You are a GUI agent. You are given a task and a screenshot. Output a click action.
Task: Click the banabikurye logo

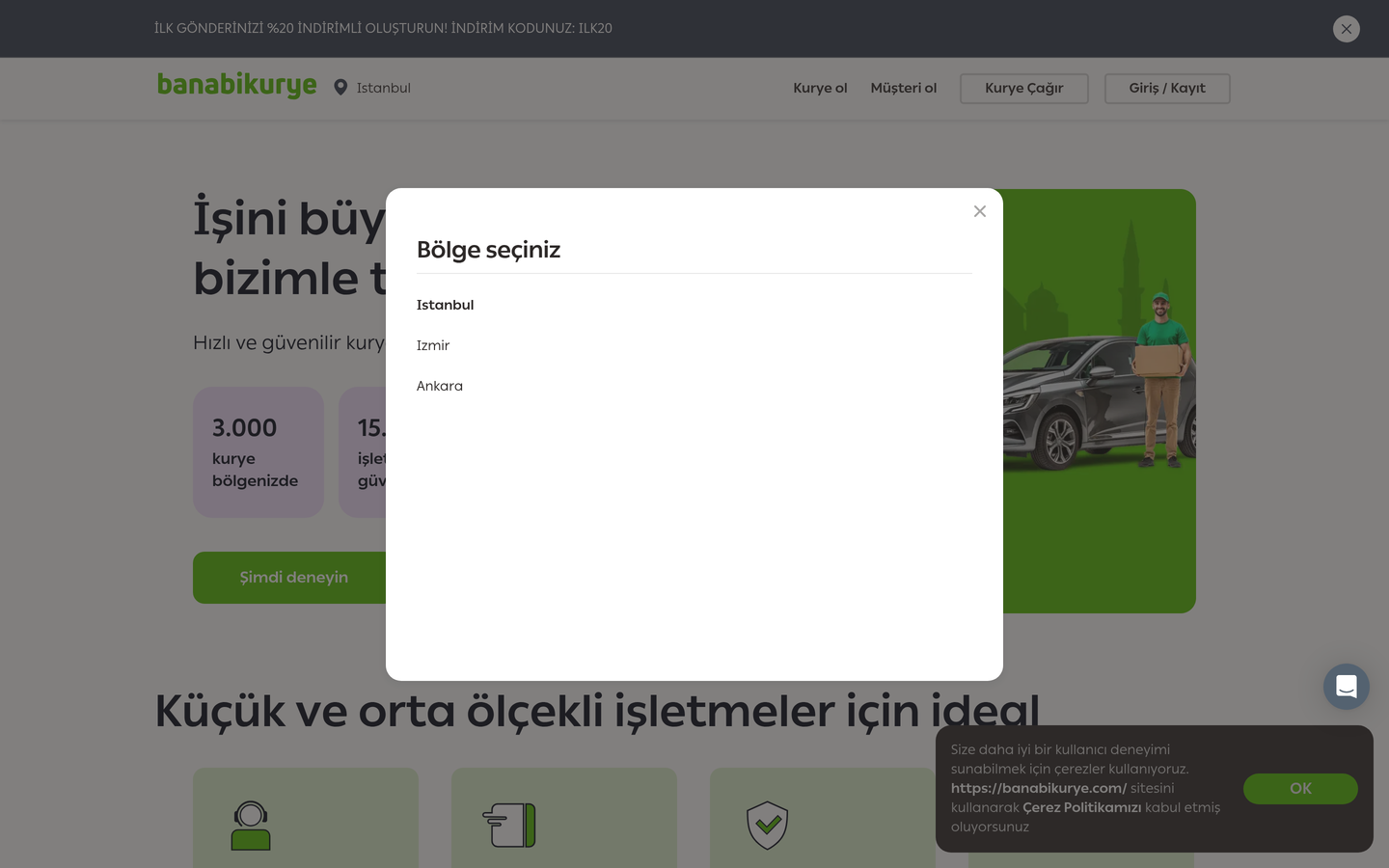coord(236,86)
